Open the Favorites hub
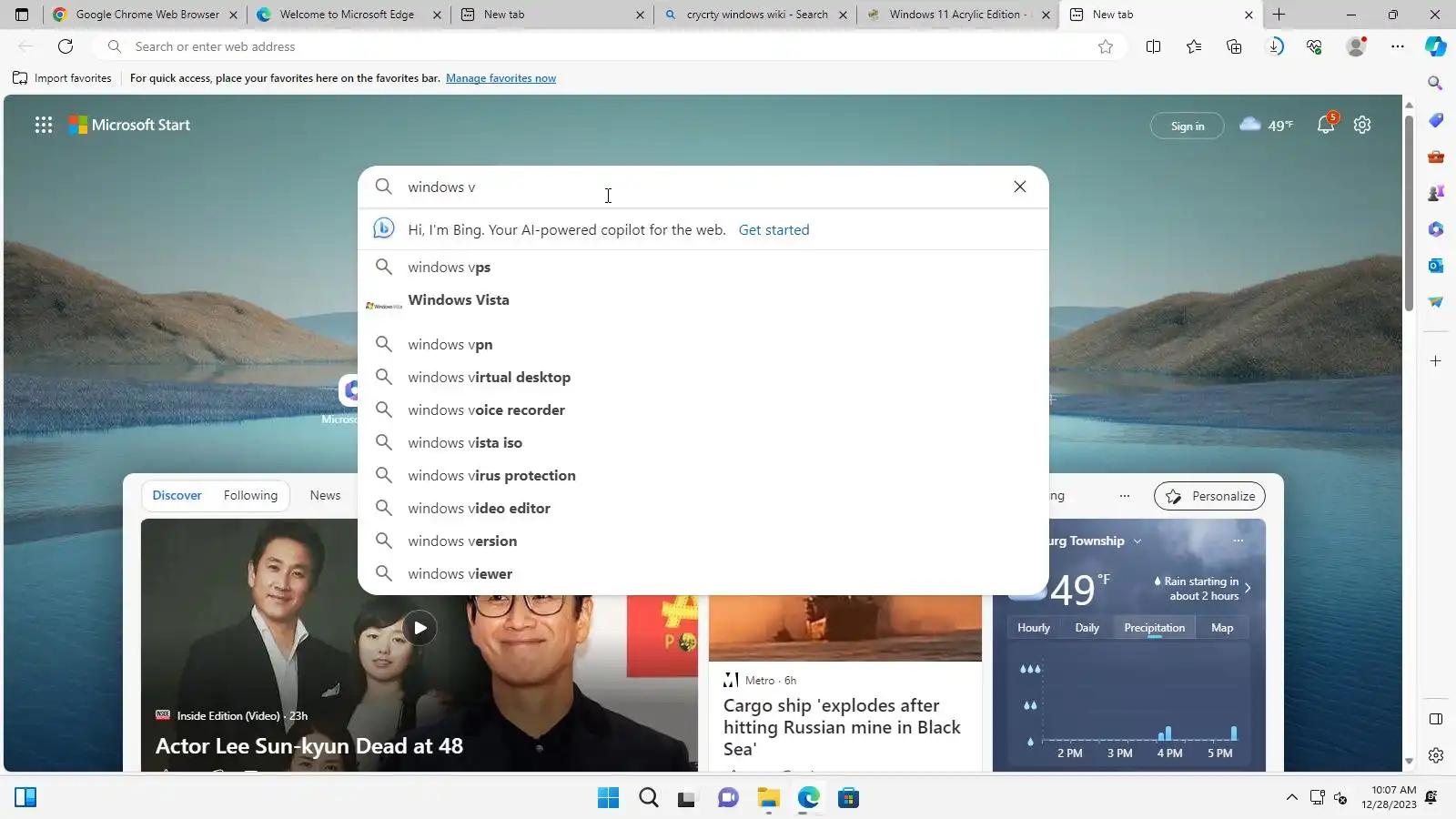1456x819 pixels. (1194, 46)
